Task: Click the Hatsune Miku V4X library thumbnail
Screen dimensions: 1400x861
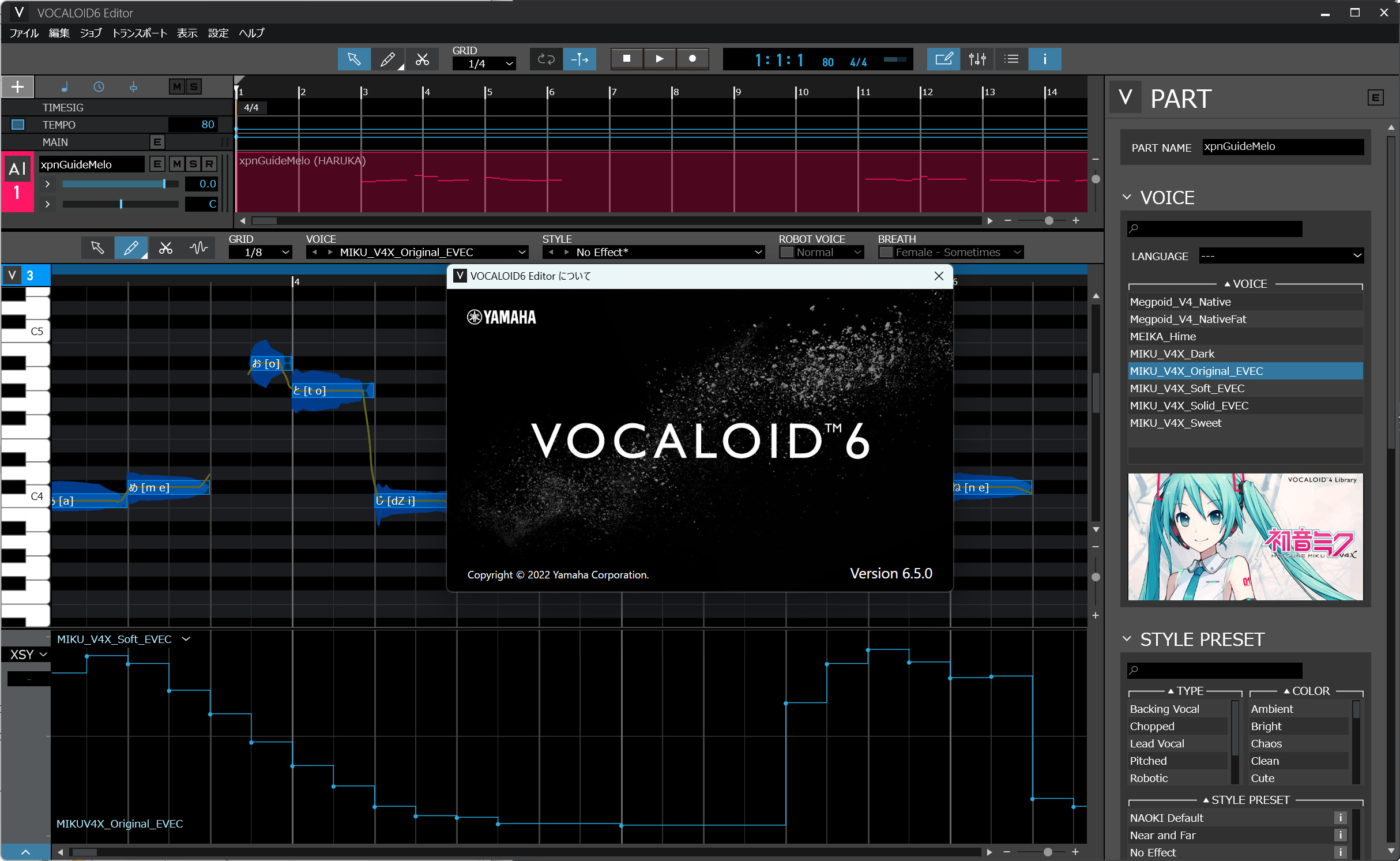Action: pyautogui.click(x=1245, y=537)
